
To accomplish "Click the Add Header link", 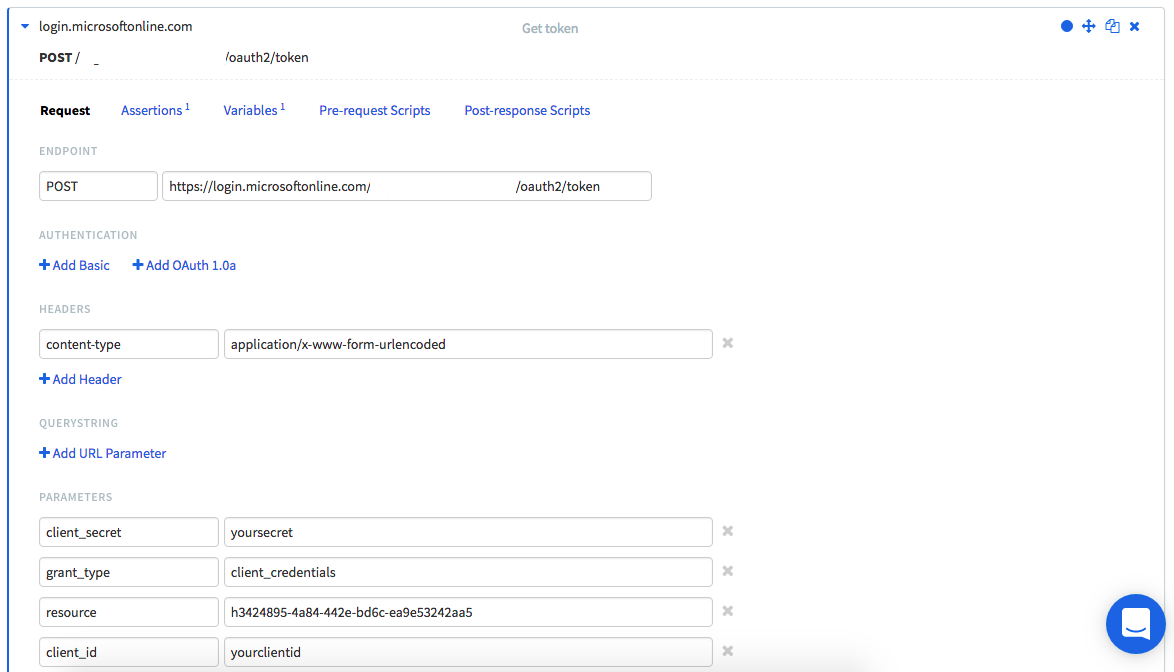I will coord(81,379).
